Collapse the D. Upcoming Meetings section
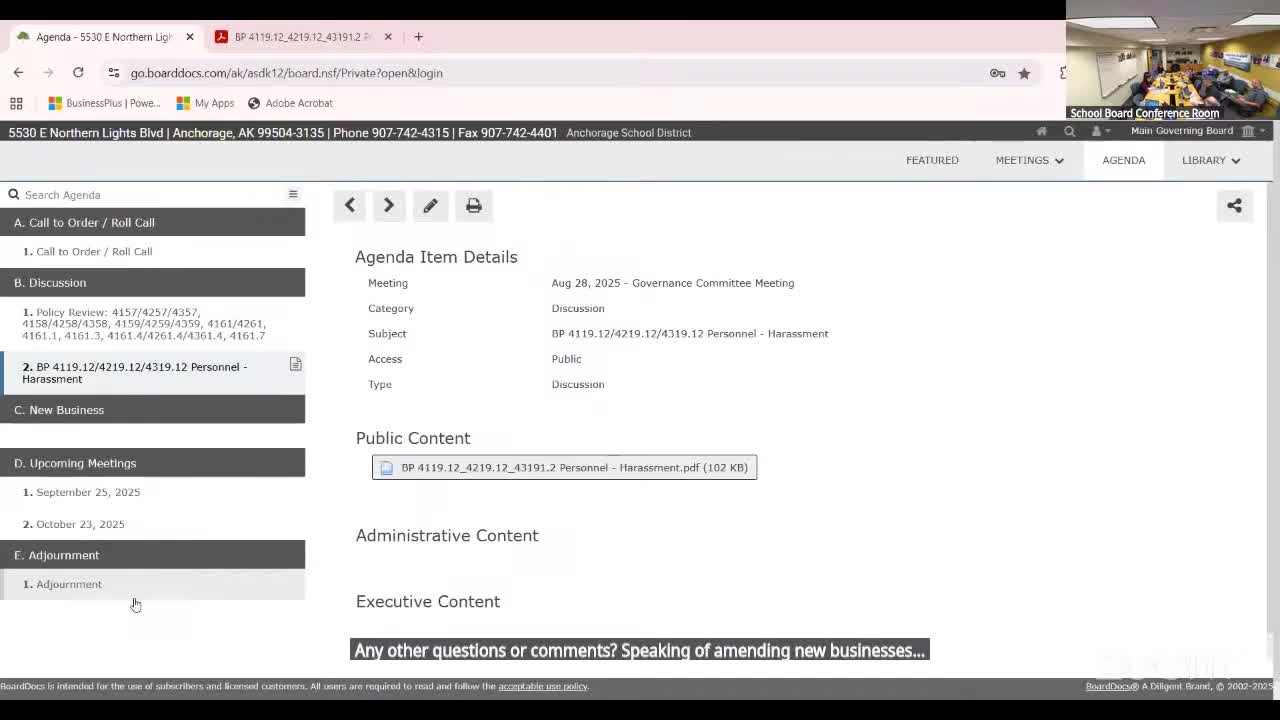Viewport: 1280px width, 720px height. click(x=152, y=463)
